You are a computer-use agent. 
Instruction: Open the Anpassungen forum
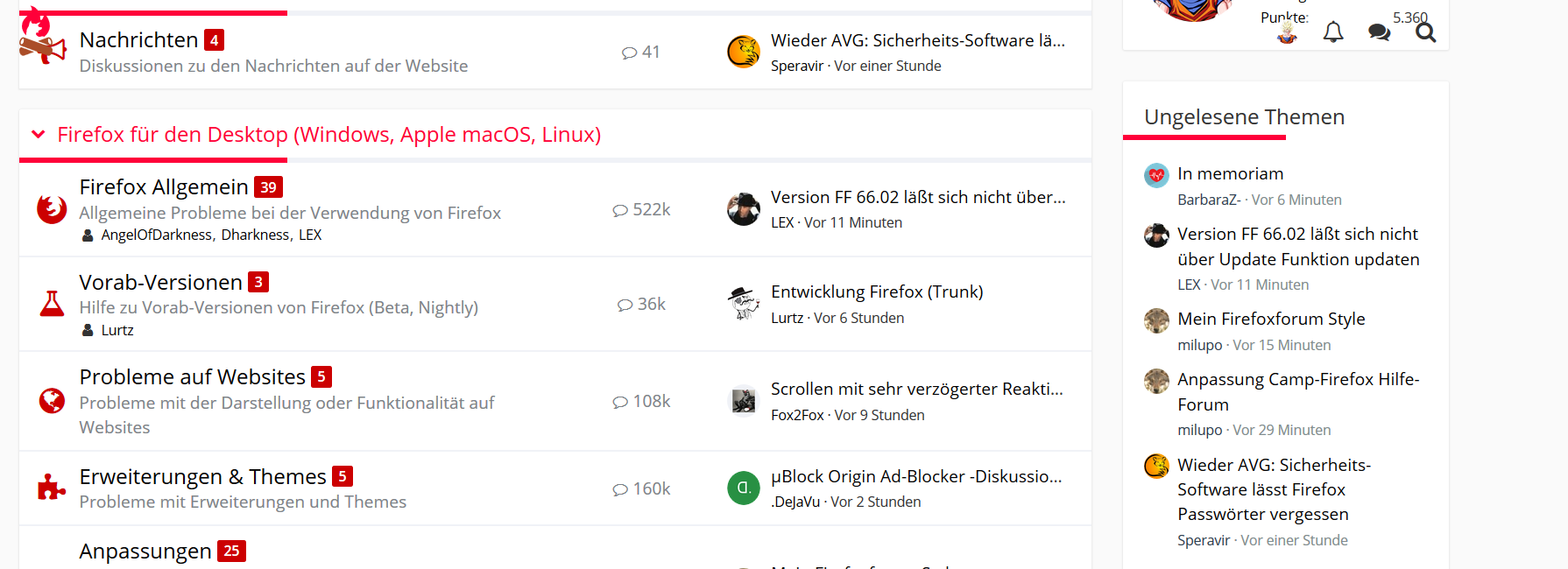[x=145, y=551]
